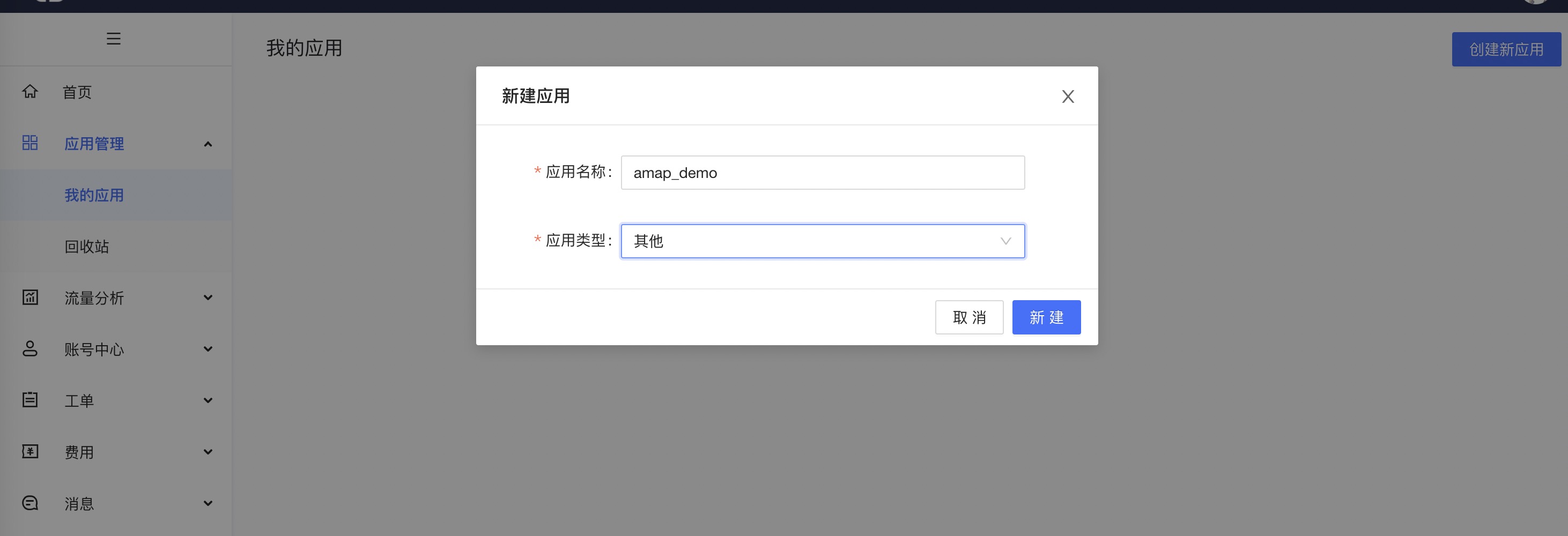Click the 创建新应用 button
Viewport: 1568px width, 536px height.
click(x=1506, y=49)
